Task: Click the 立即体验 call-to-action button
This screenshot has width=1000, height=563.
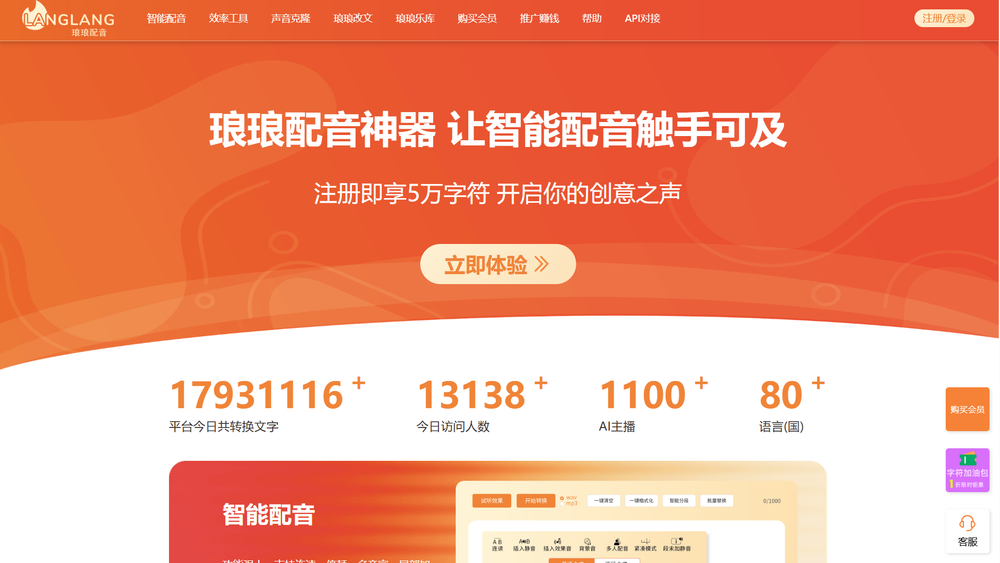Action: (497, 264)
